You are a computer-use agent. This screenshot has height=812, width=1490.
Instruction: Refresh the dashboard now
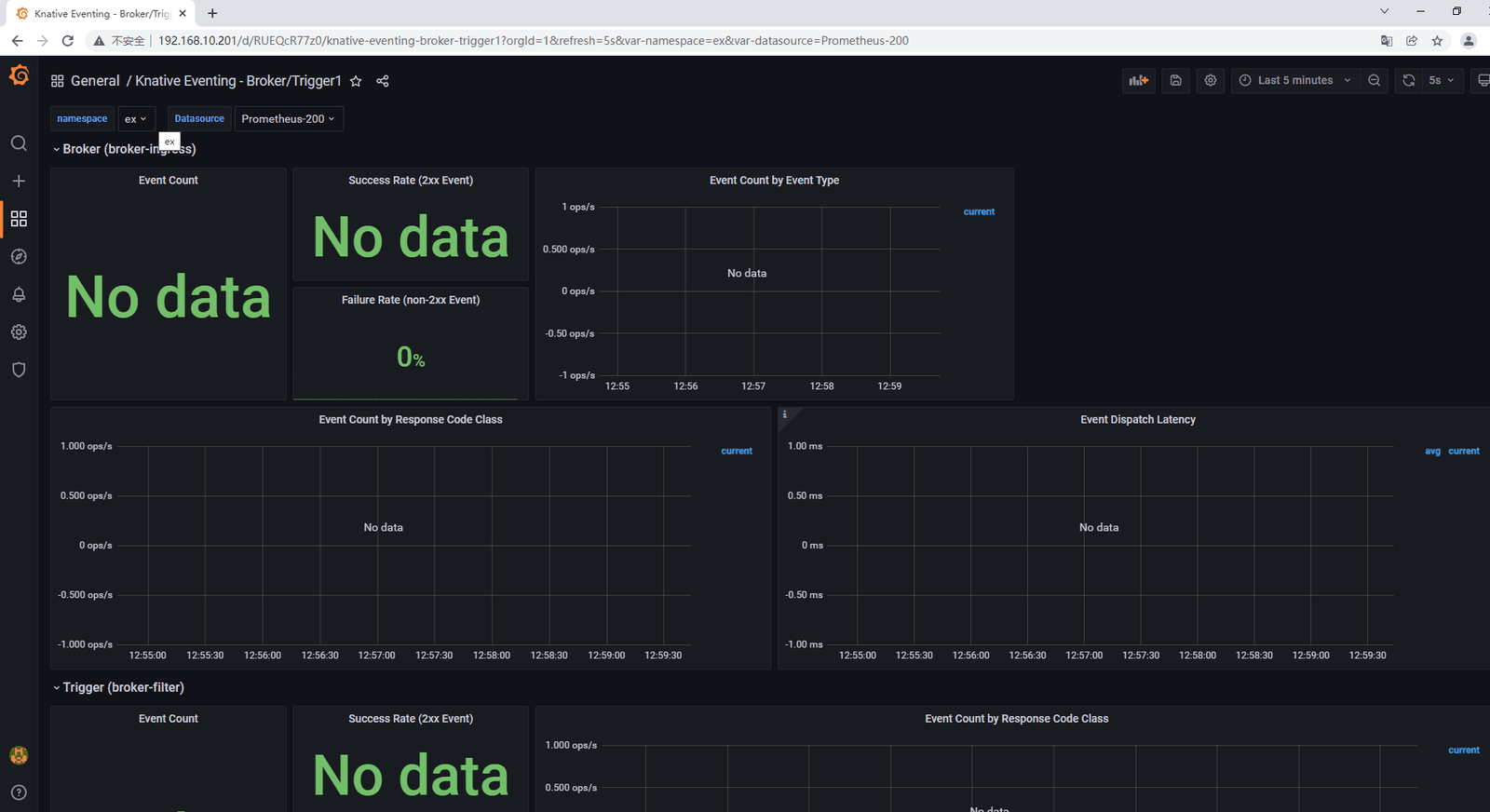coord(1409,80)
